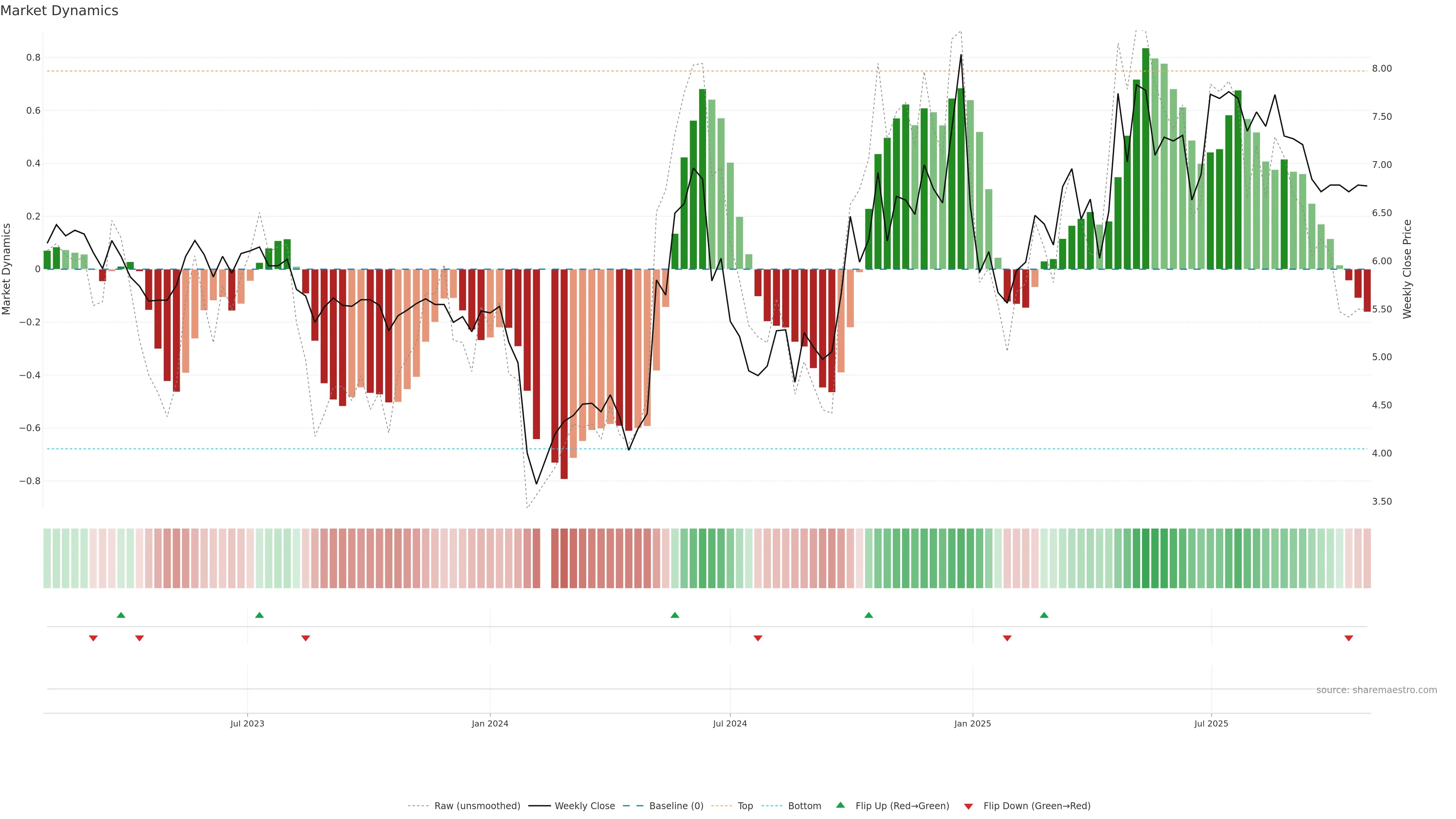Viewport: 1456px width, 819px height.
Task: Toggle the Baseline (0) legend entry
Action: [676, 805]
